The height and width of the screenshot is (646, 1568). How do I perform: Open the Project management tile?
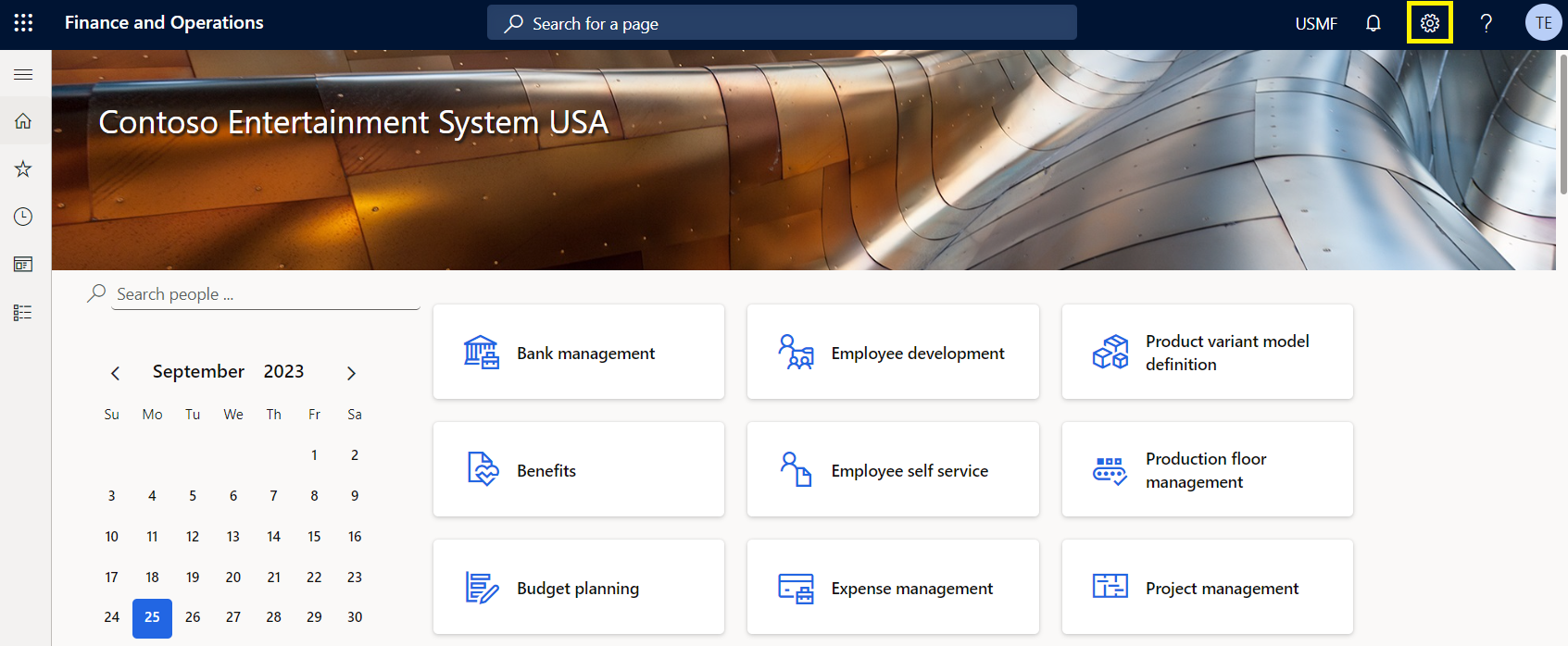(x=1208, y=587)
